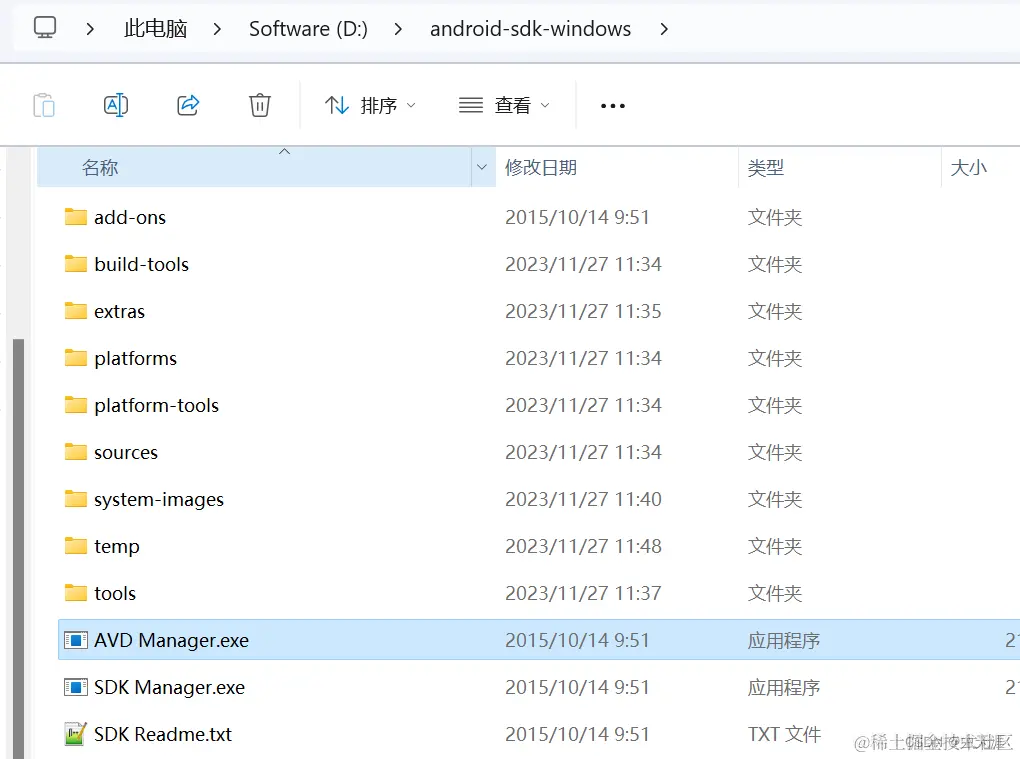
Task: Expand chevron after Software (D:)
Action: (398, 29)
